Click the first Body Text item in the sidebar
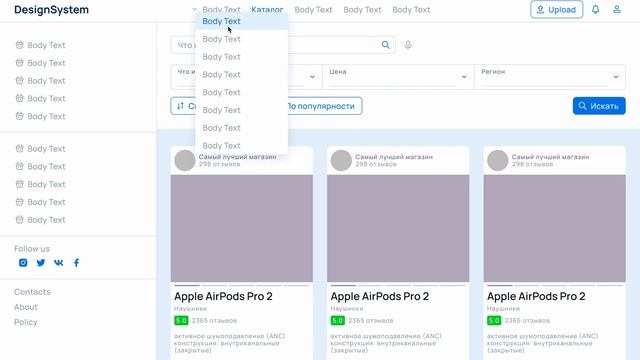 click(40, 45)
